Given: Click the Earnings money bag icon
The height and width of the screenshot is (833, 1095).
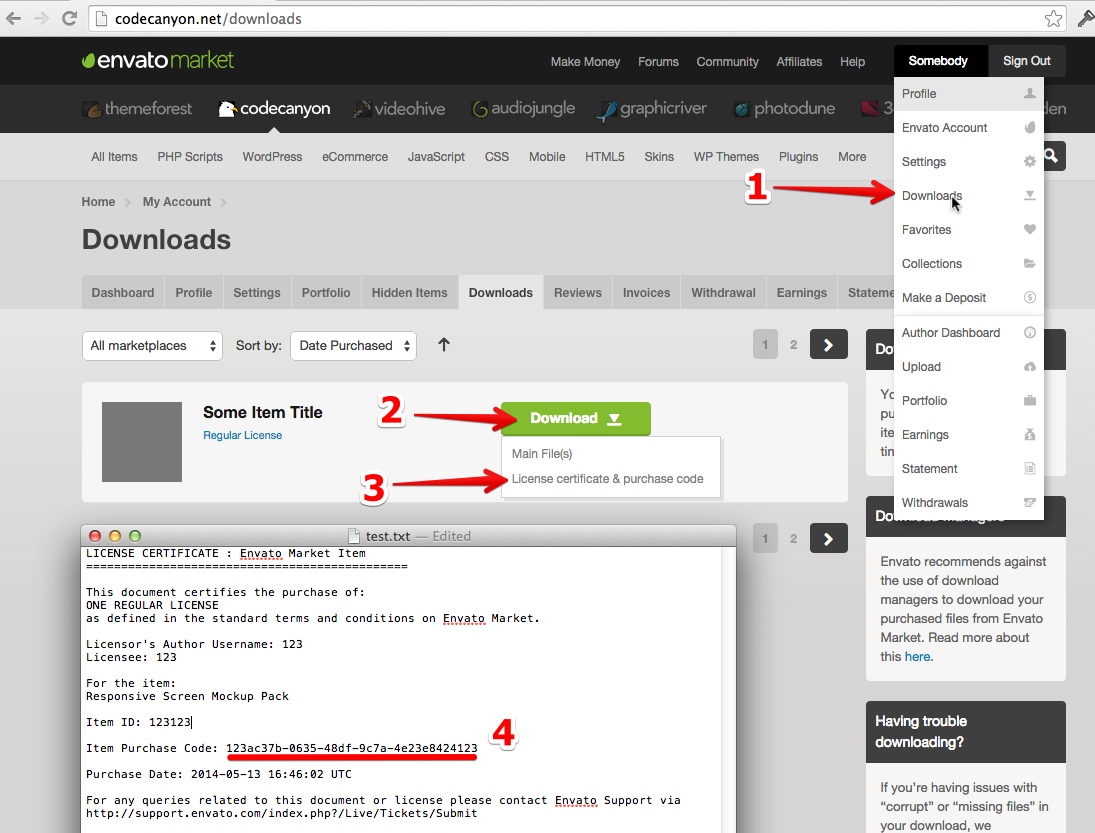Looking at the screenshot, I should [x=1029, y=434].
